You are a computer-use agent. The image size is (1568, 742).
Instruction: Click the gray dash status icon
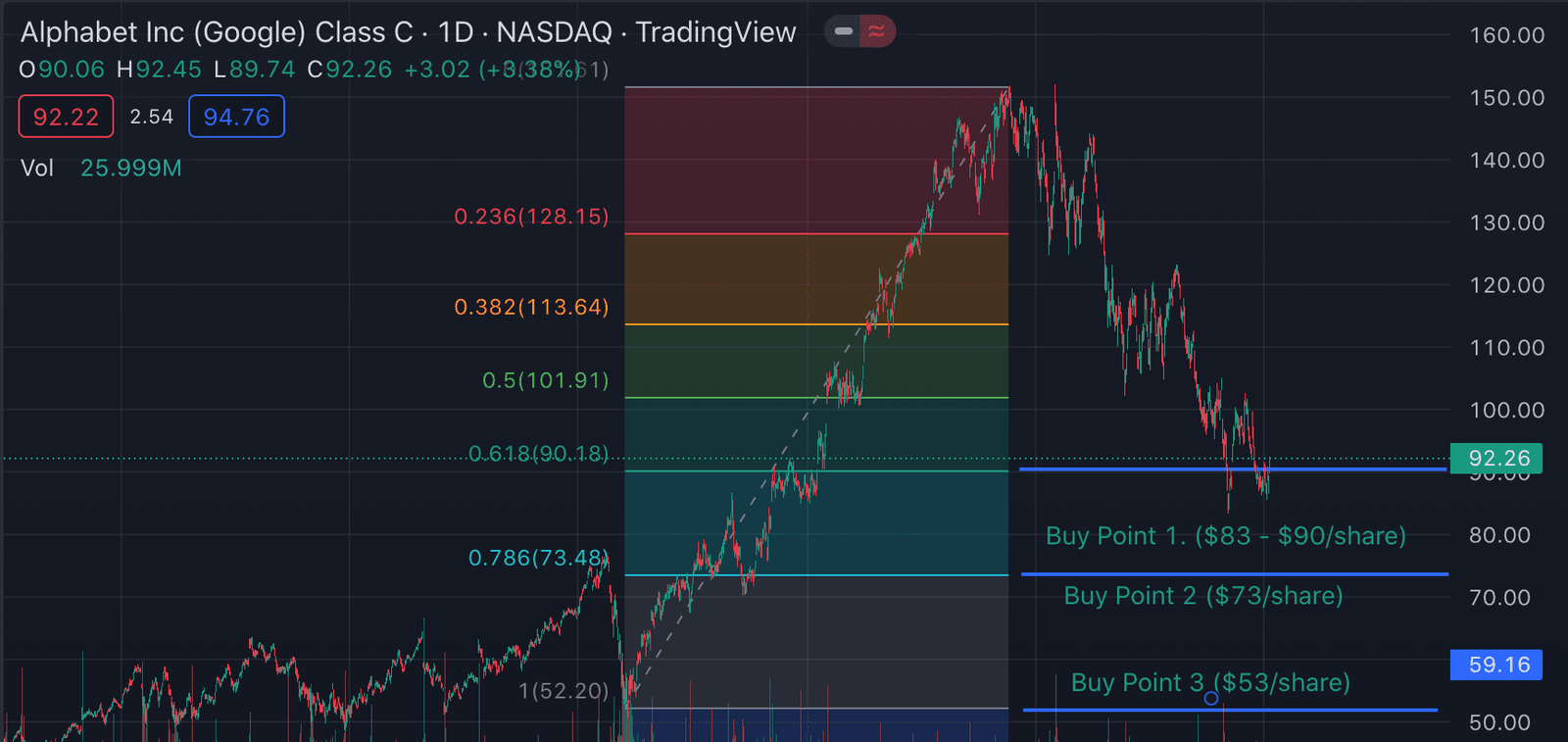[843, 31]
